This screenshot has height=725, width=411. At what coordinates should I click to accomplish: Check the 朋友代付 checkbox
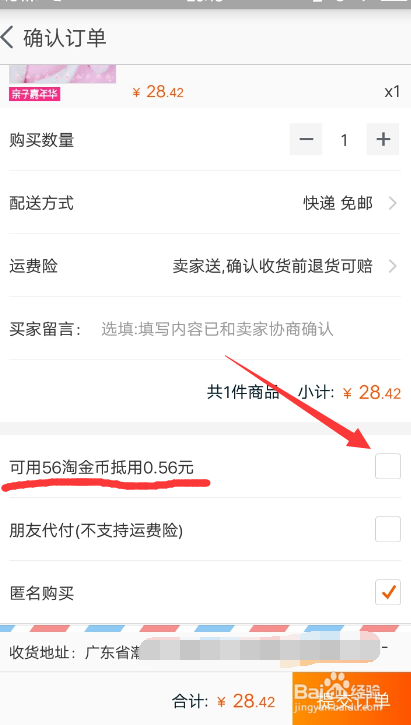pyautogui.click(x=388, y=529)
